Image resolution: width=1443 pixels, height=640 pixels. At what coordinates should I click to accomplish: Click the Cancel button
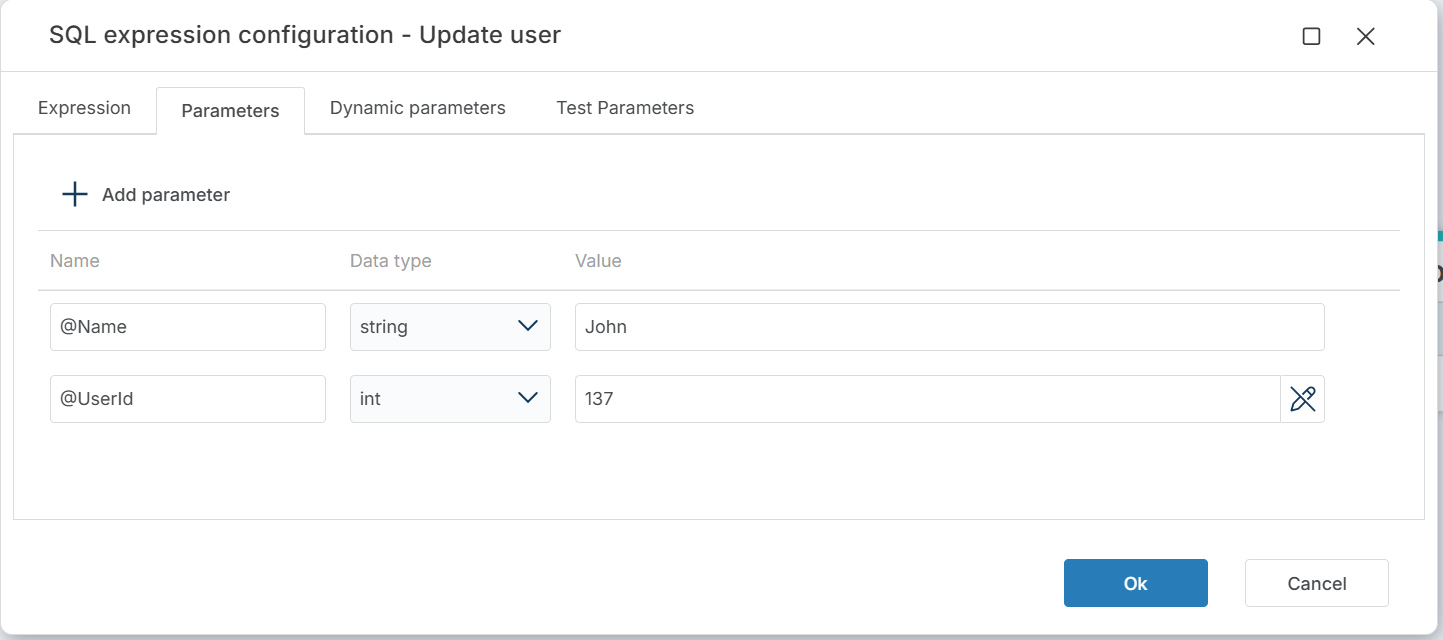[x=1317, y=583]
